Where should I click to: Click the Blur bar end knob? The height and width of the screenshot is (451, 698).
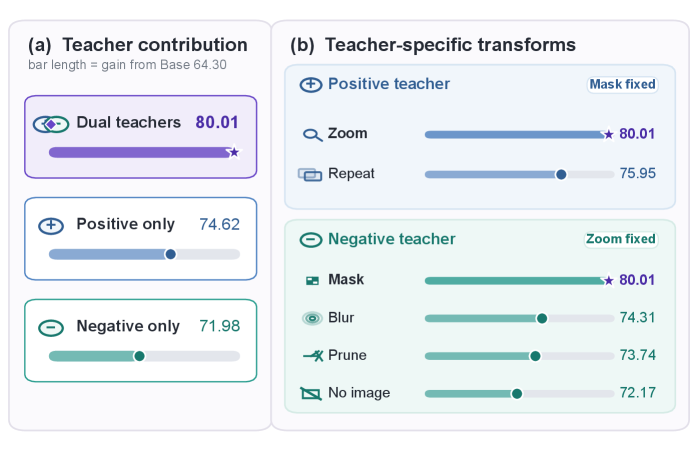coord(542,318)
